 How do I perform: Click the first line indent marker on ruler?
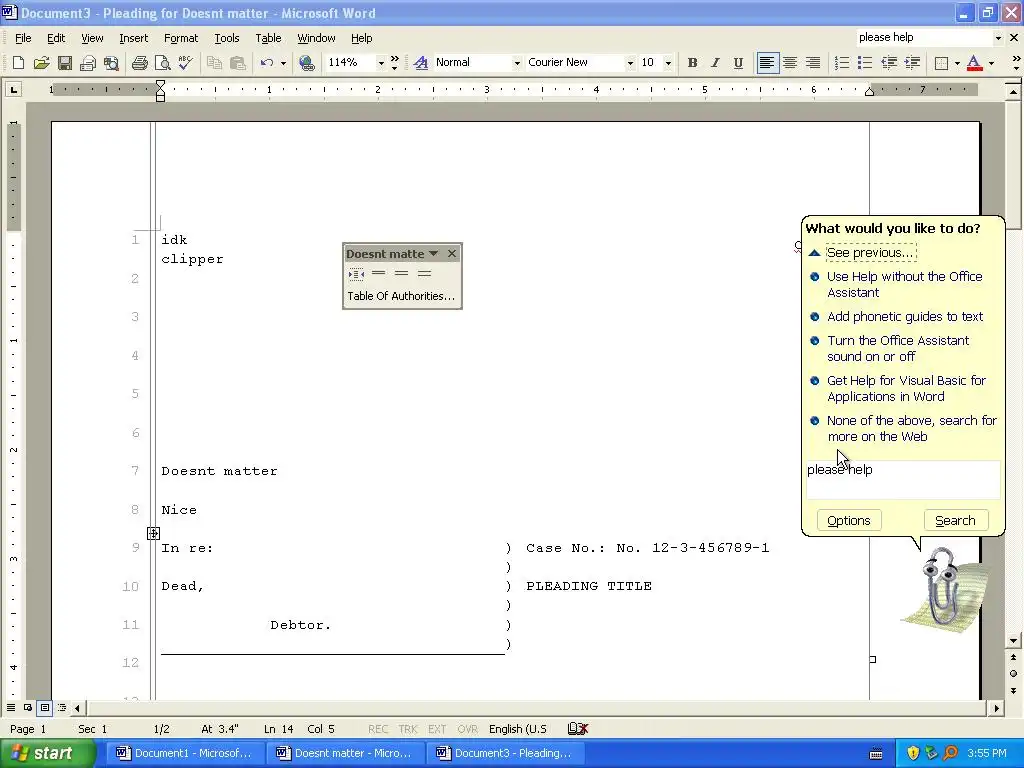[161, 85]
